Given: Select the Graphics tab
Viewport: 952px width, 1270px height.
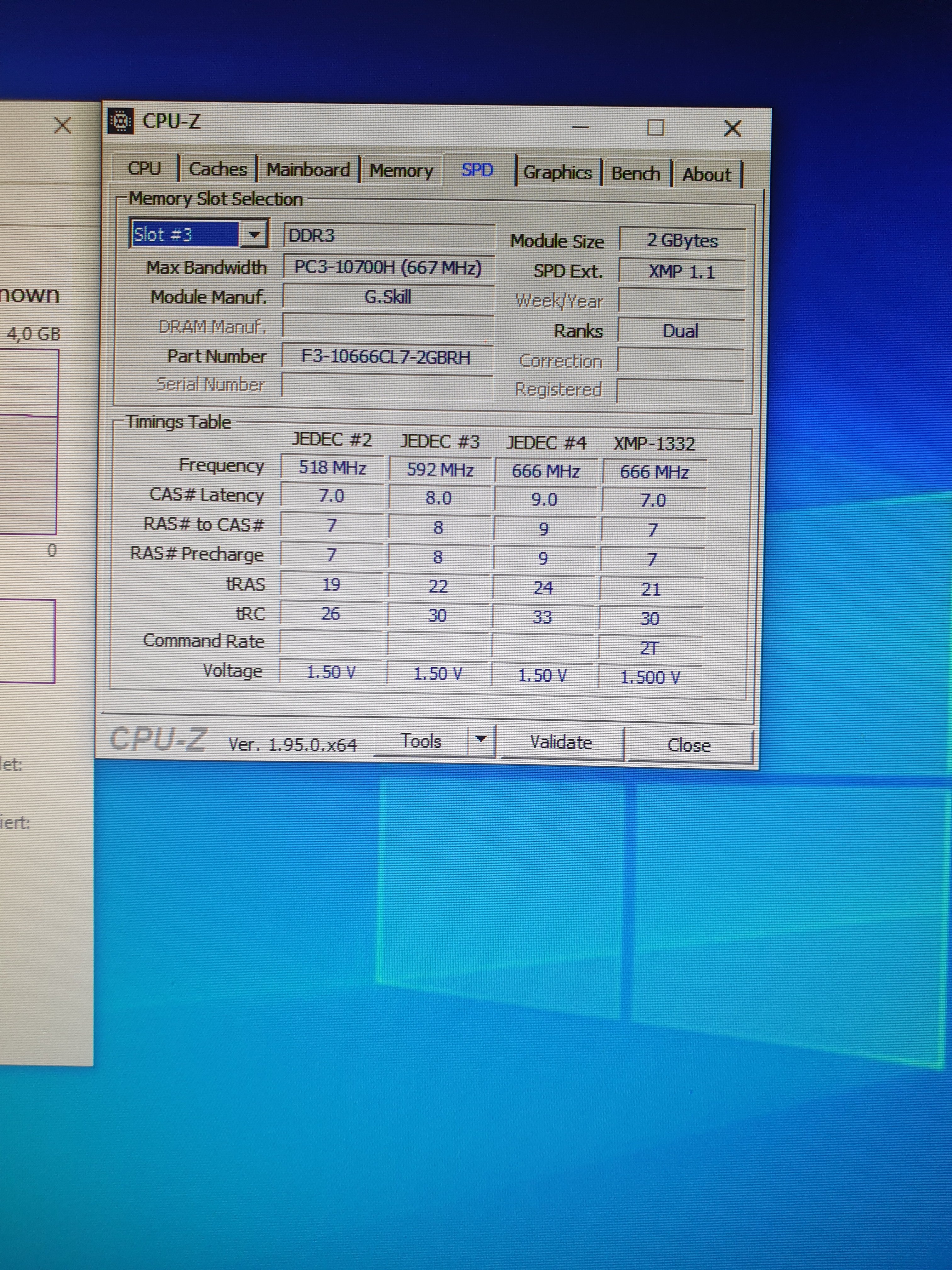Looking at the screenshot, I should 557,172.
